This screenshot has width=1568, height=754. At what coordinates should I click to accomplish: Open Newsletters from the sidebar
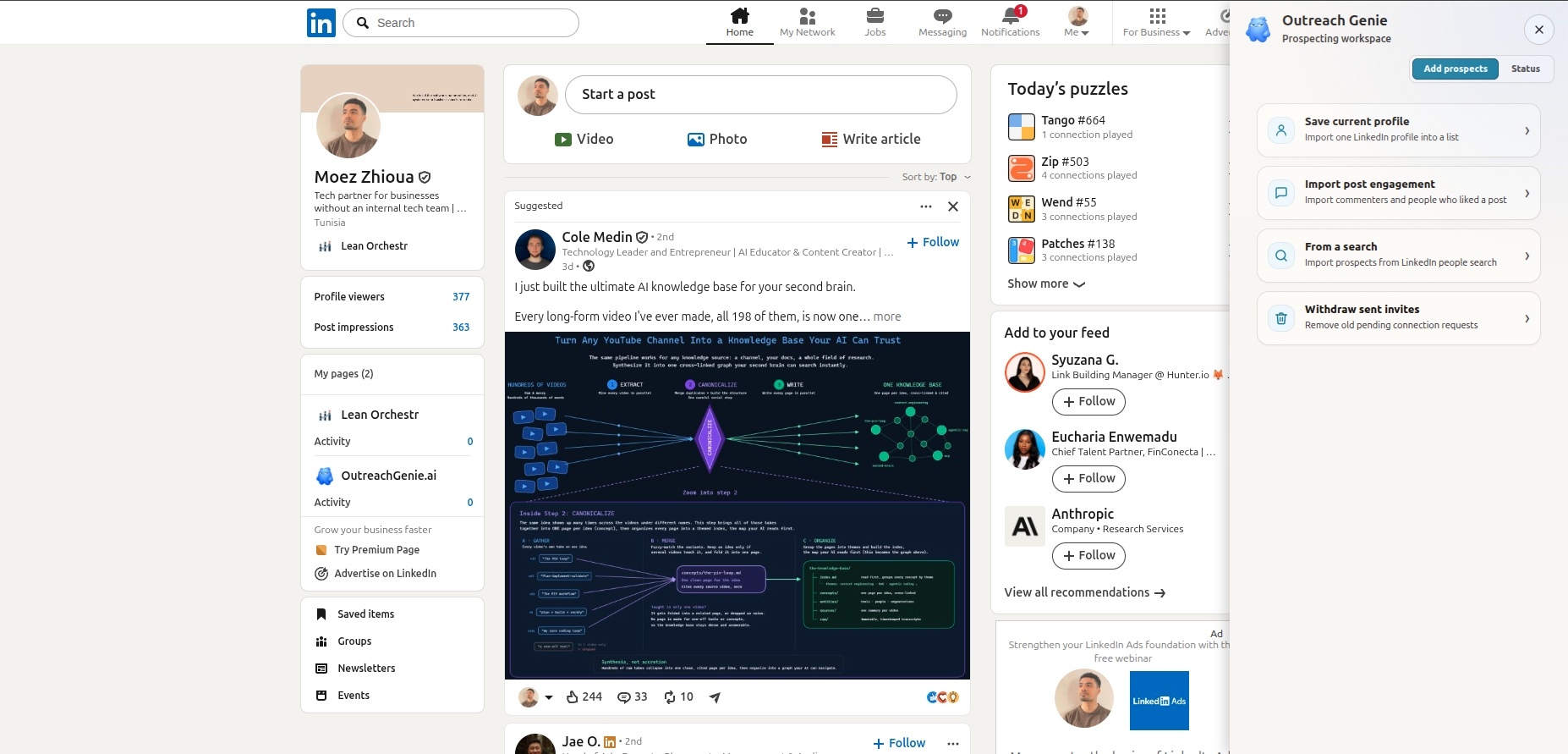(355, 669)
